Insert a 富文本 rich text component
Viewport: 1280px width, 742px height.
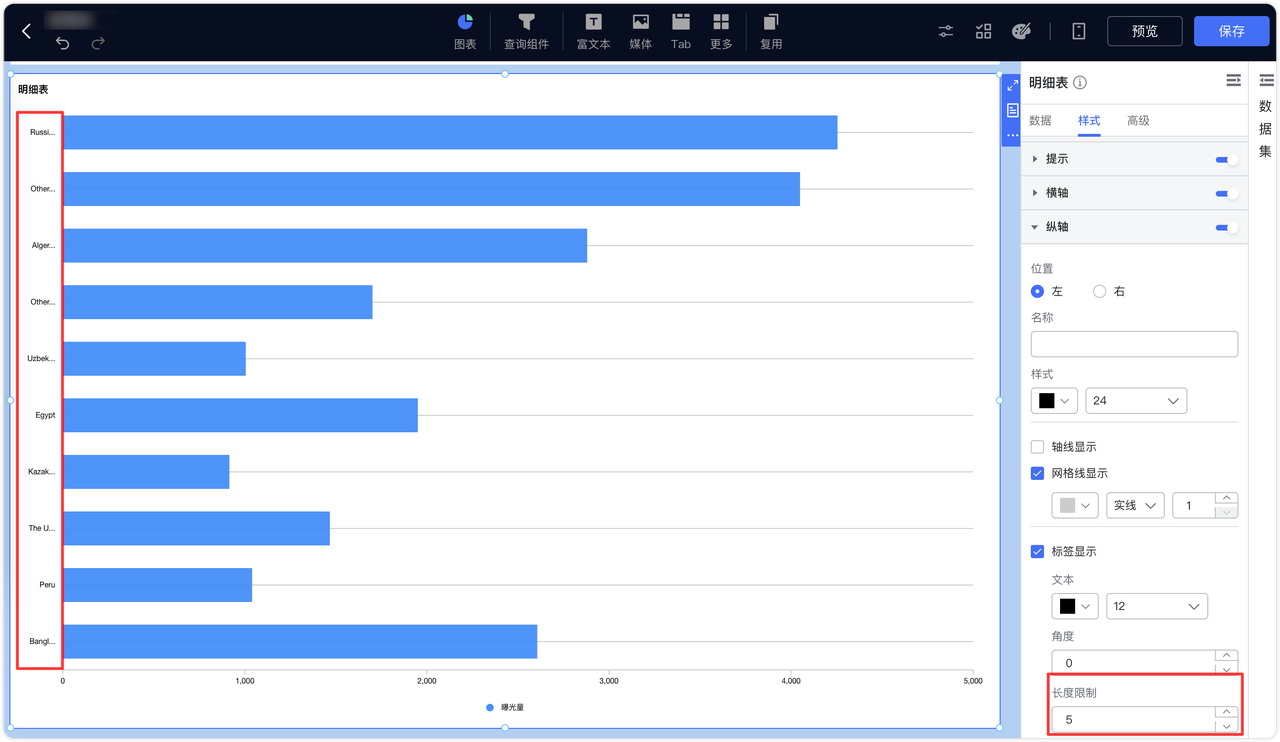tap(592, 31)
